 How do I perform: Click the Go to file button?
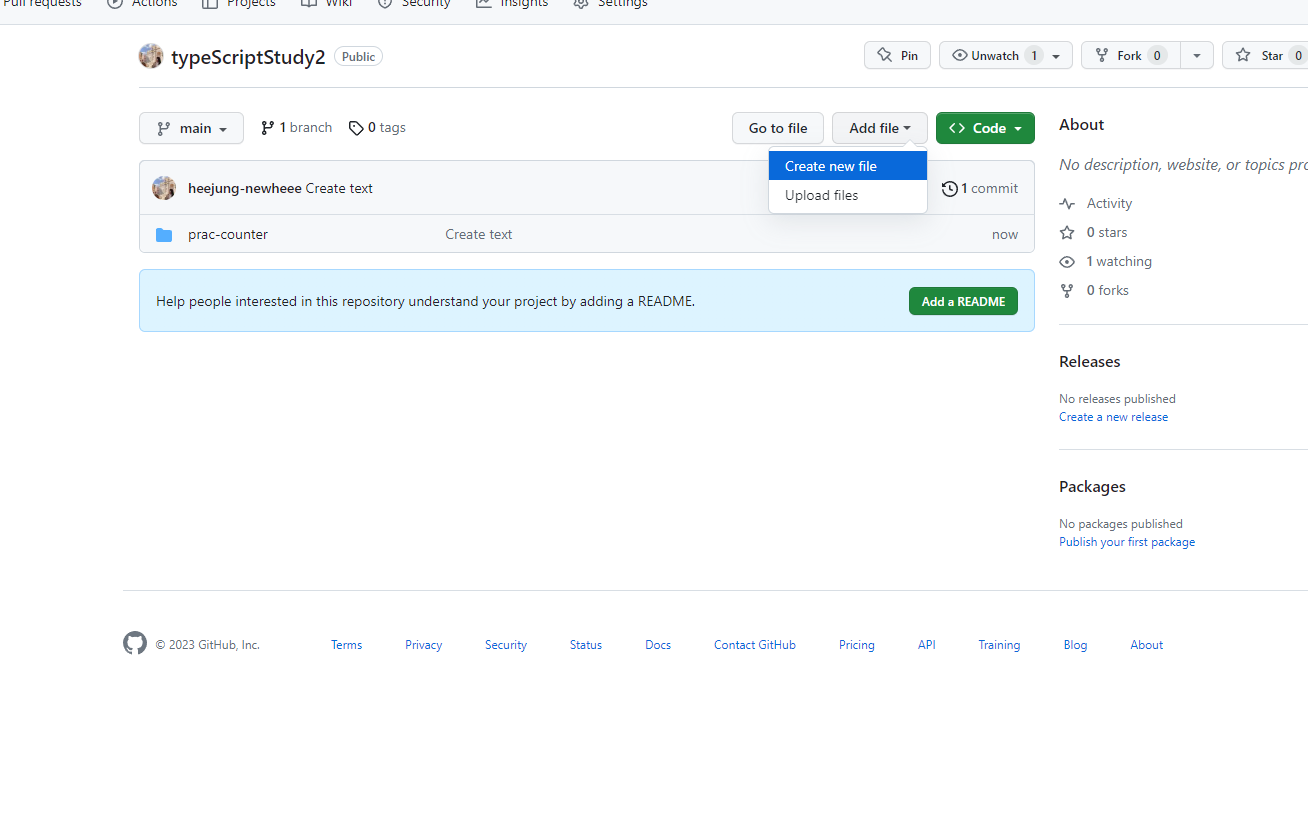click(x=778, y=128)
